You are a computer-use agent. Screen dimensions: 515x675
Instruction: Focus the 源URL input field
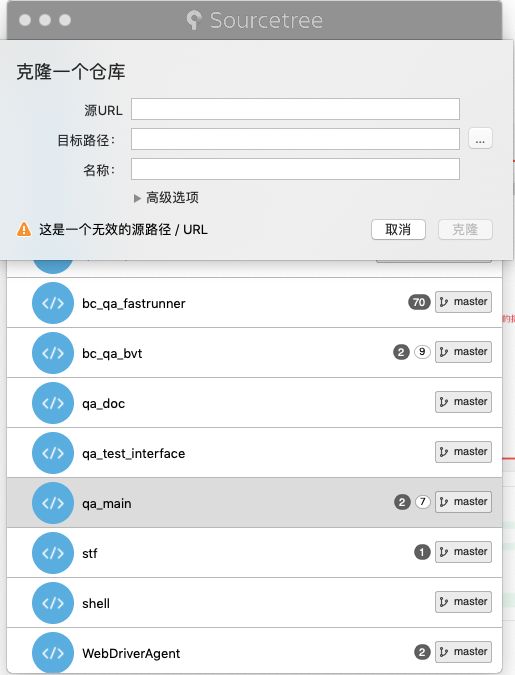(x=295, y=109)
